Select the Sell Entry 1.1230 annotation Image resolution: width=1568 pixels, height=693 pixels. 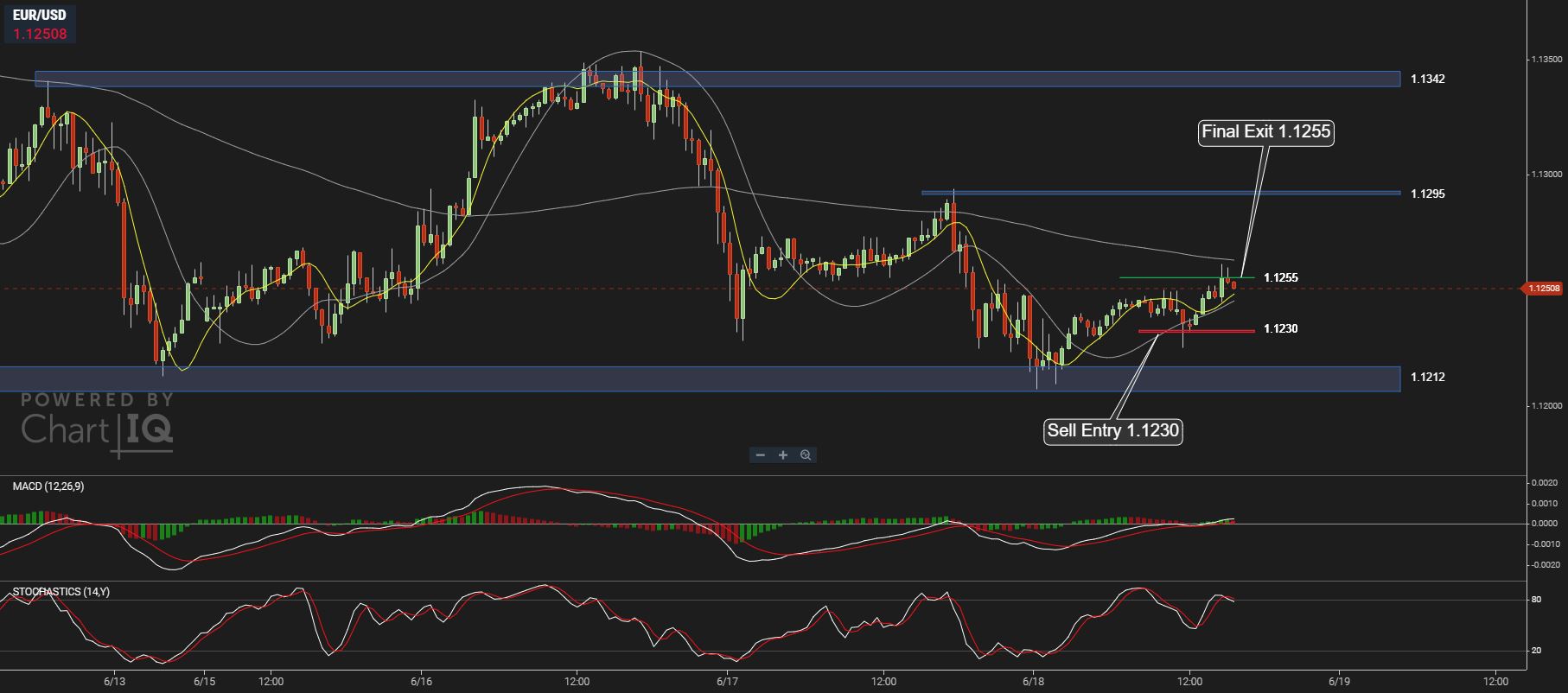click(1112, 430)
